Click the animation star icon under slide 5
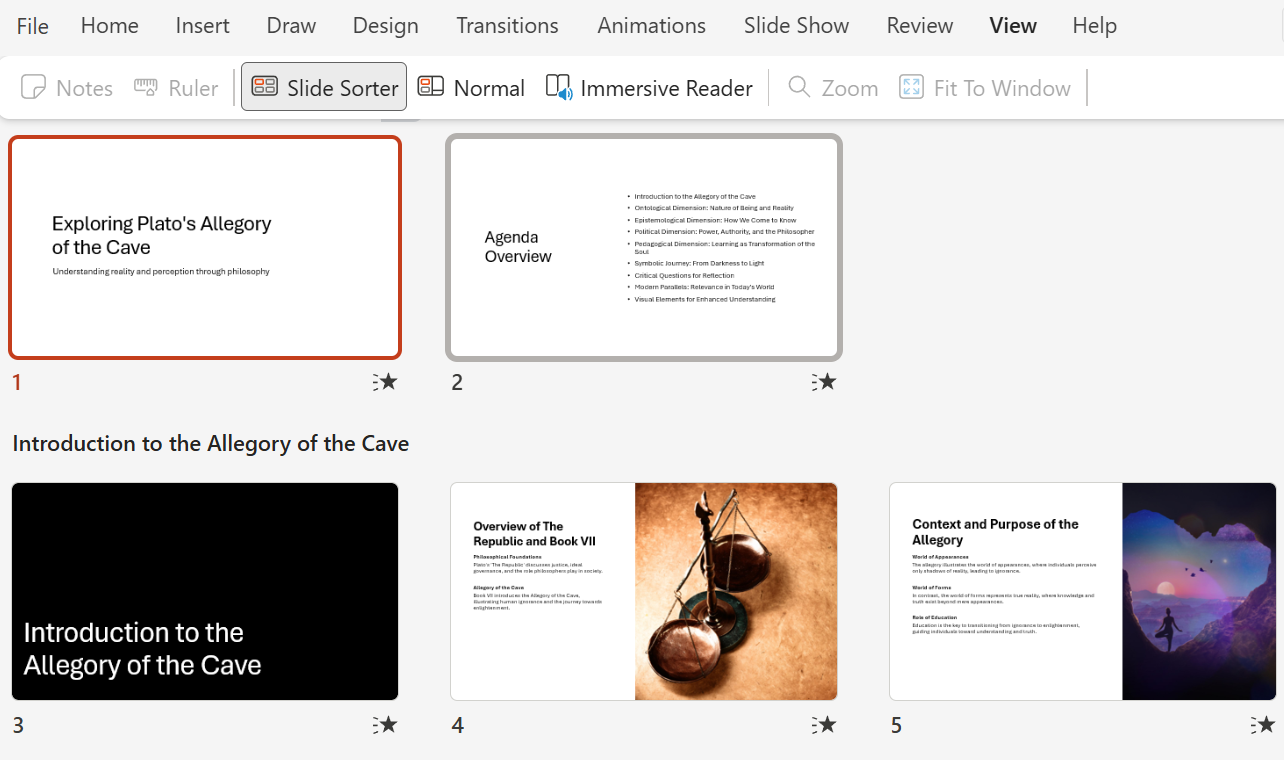The height and width of the screenshot is (760, 1284). [x=1263, y=725]
